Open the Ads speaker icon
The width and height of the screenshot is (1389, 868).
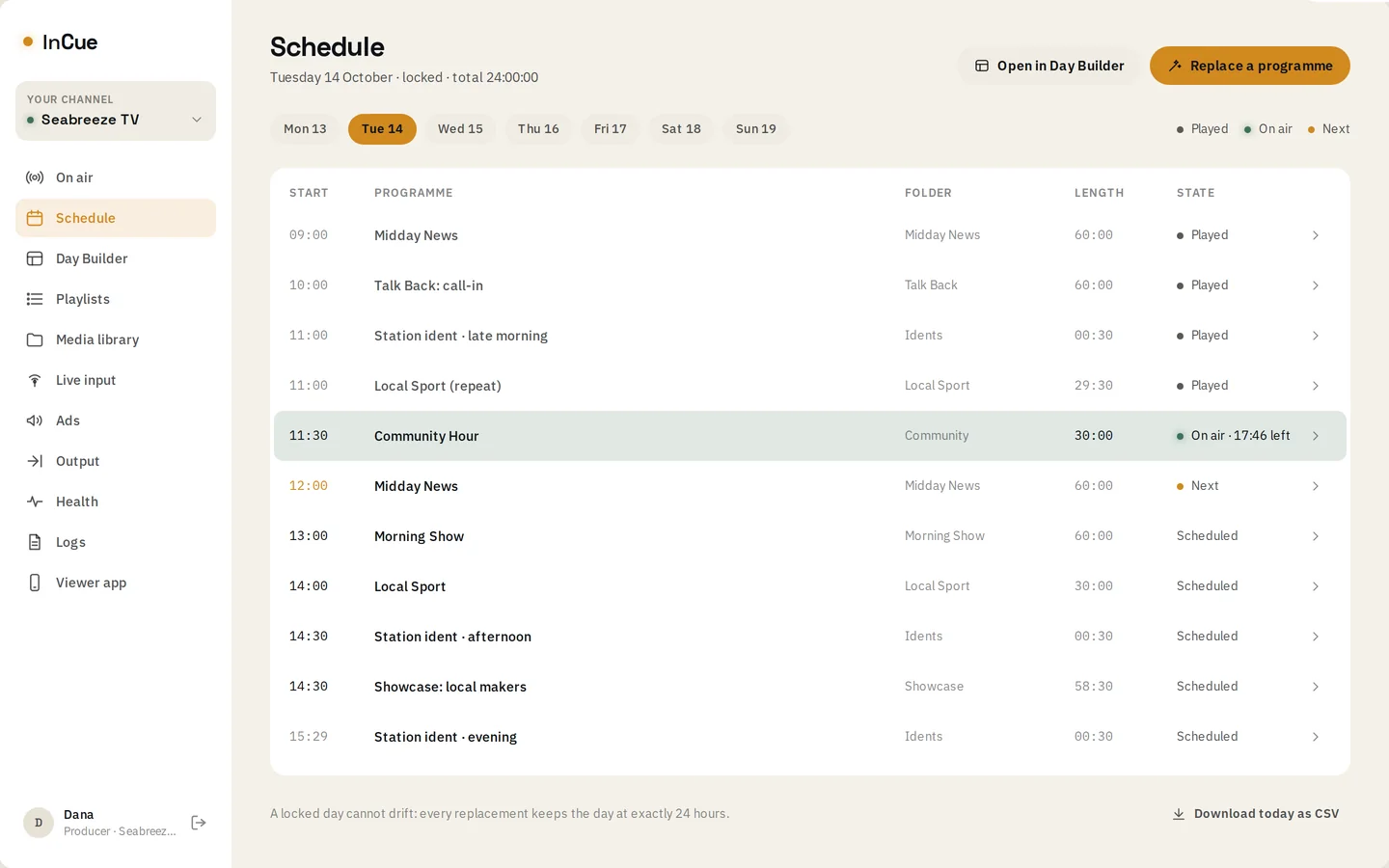click(x=35, y=420)
